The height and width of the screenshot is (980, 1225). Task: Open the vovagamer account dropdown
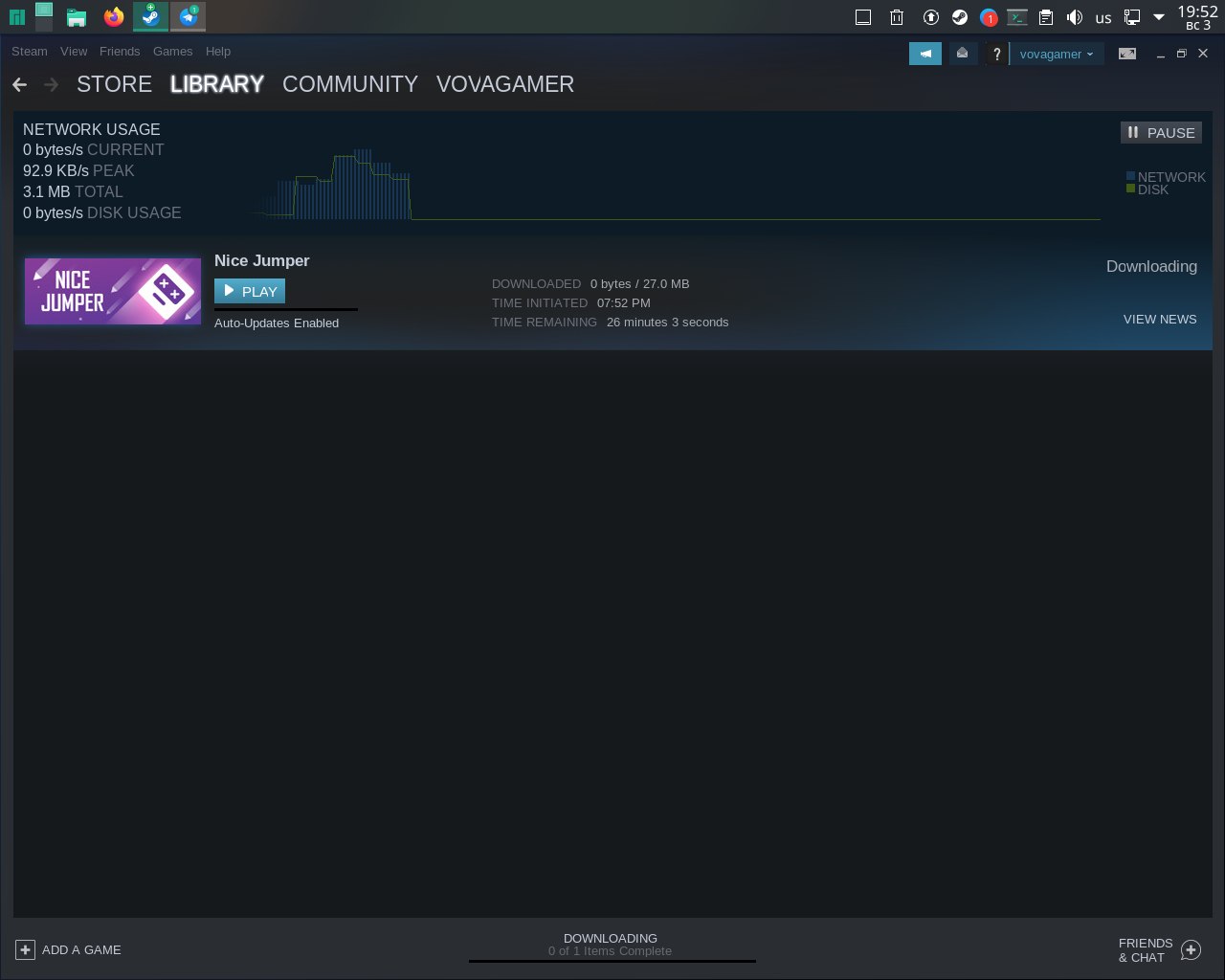click(1056, 54)
